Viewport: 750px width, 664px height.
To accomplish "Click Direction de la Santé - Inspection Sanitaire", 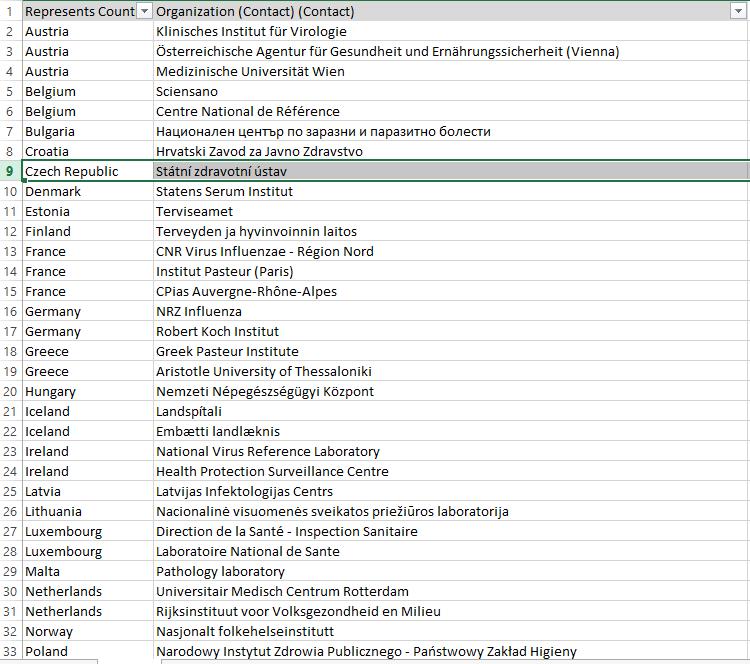I will (451, 531).
